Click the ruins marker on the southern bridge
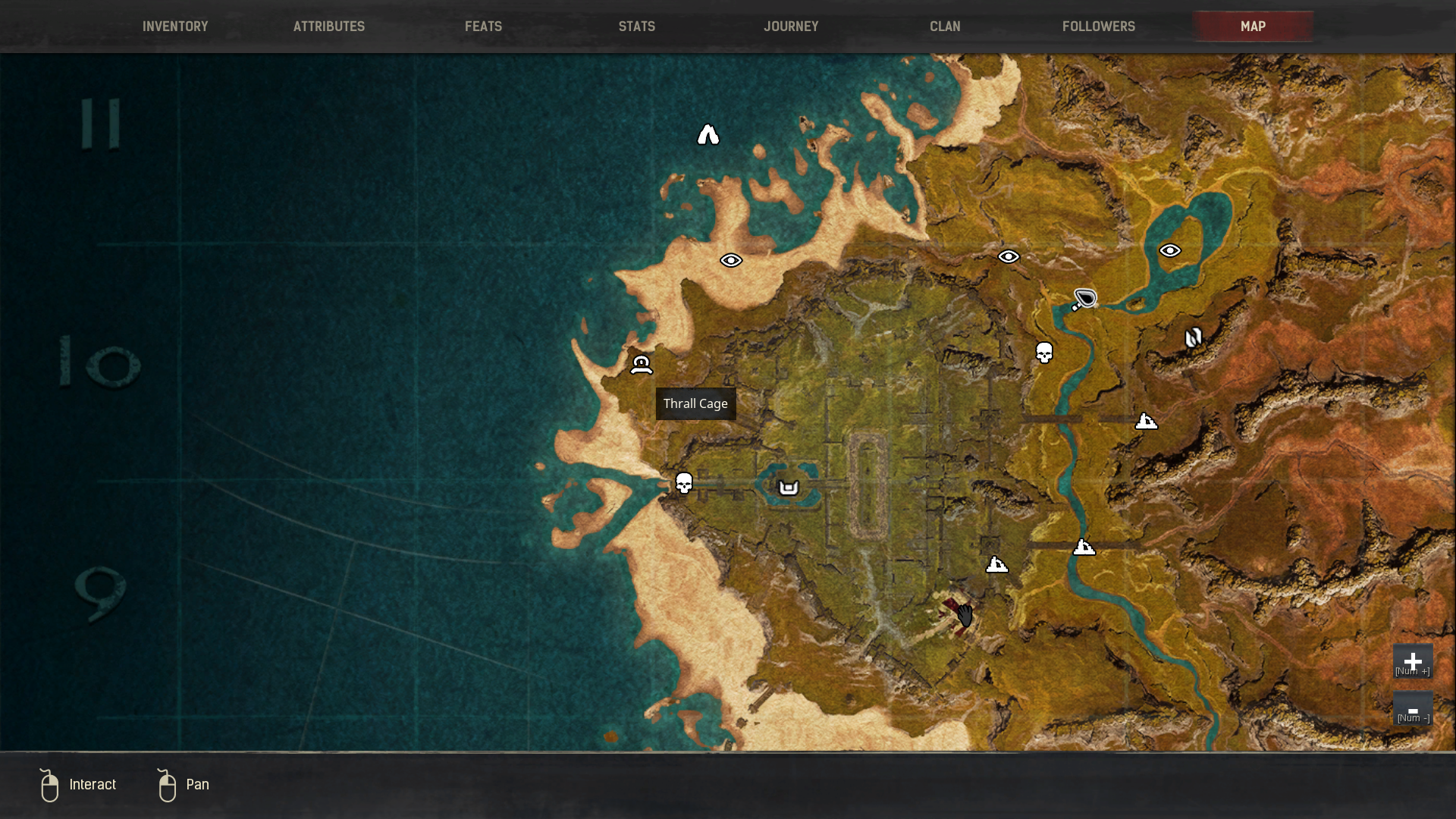The height and width of the screenshot is (819, 1456). click(1084, 547)
